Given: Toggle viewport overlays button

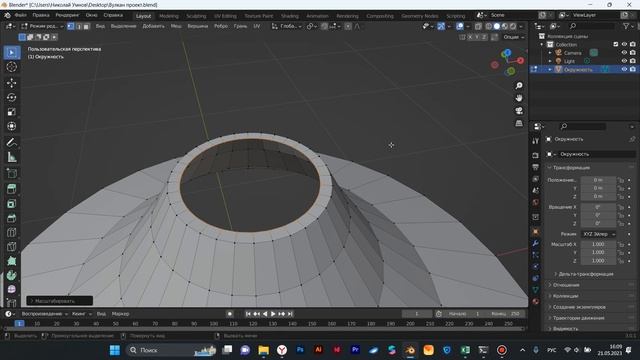Looking at the screenshot, I should click(460, 26).
